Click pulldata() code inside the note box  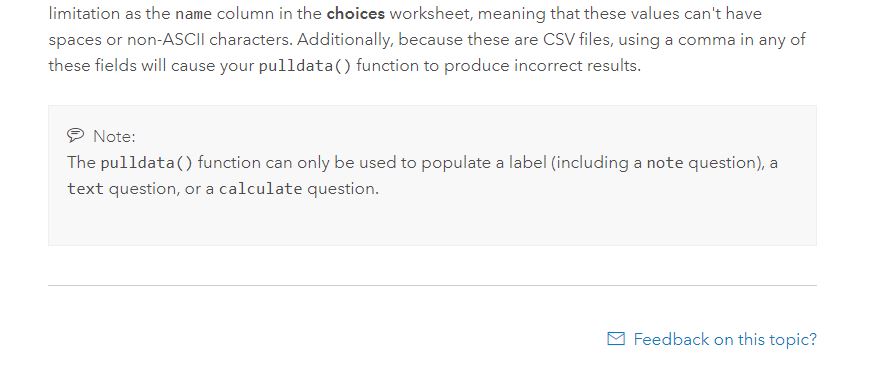(x=147, y=163)
